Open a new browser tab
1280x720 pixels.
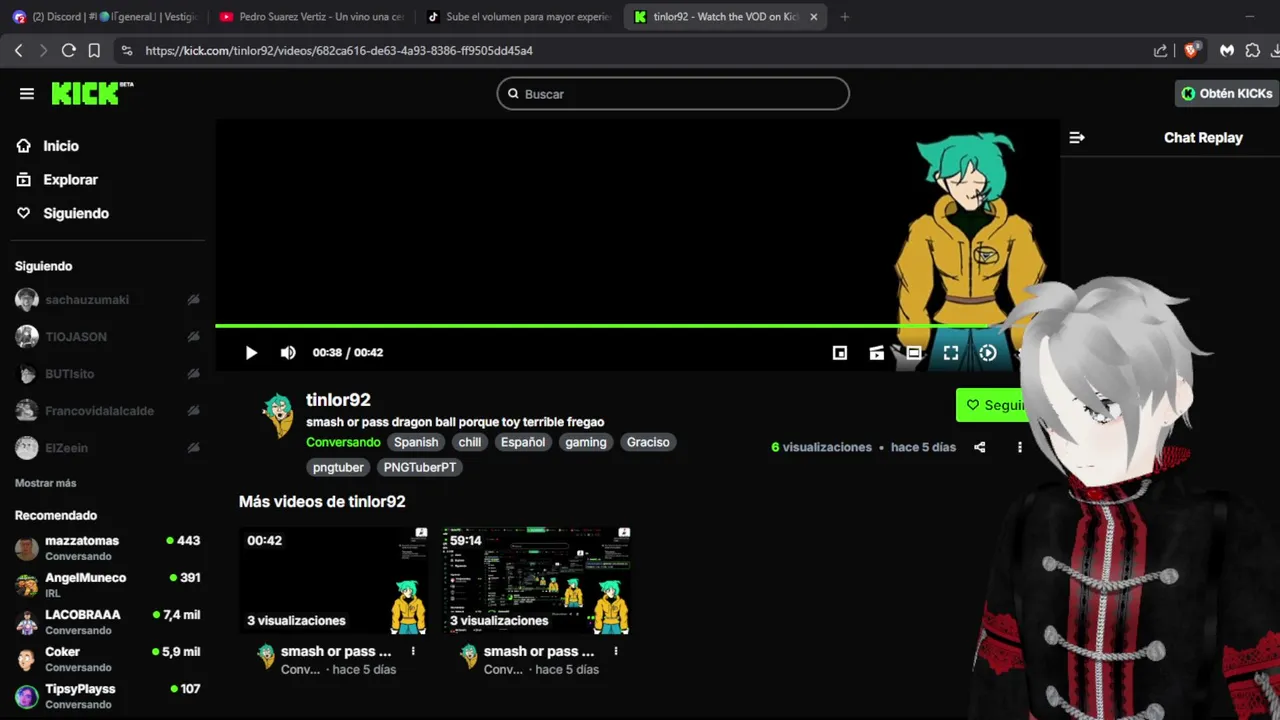click(x=845, y=17)
